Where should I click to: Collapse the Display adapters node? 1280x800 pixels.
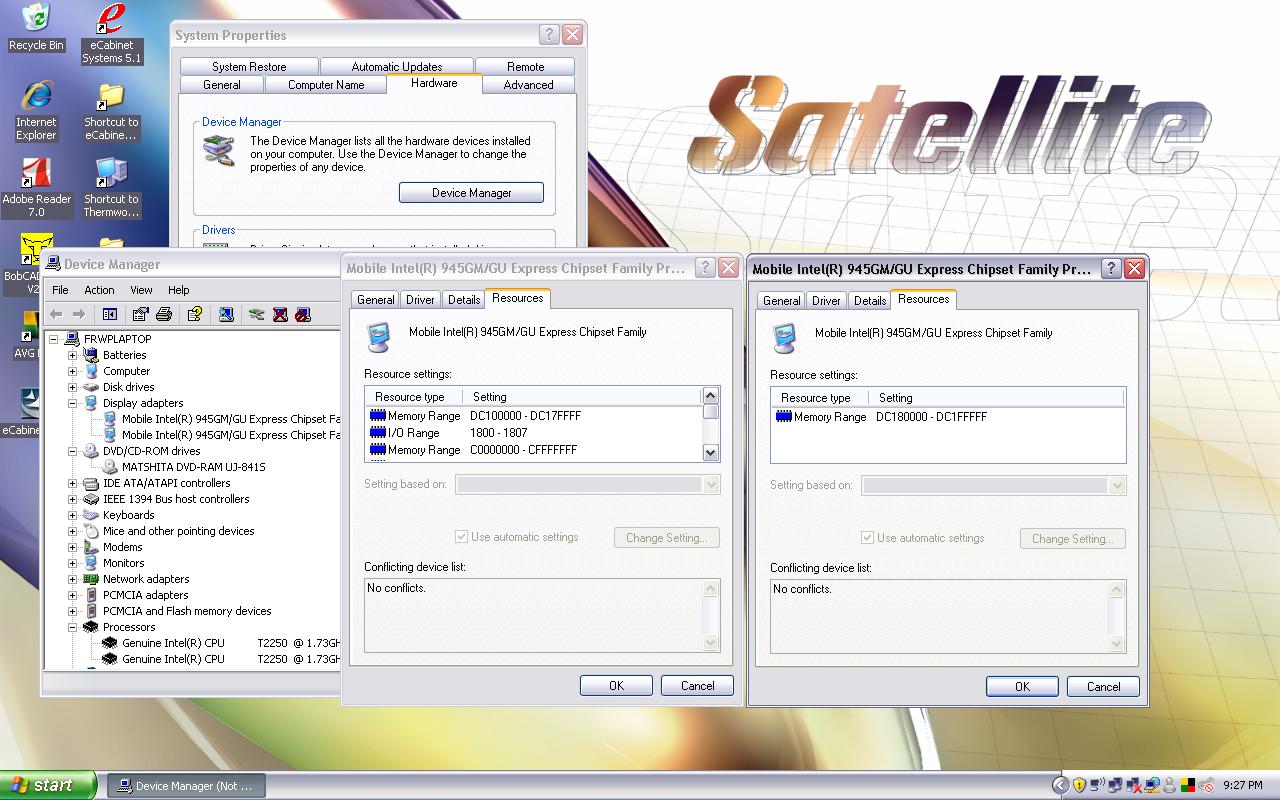tap(72, 403)
